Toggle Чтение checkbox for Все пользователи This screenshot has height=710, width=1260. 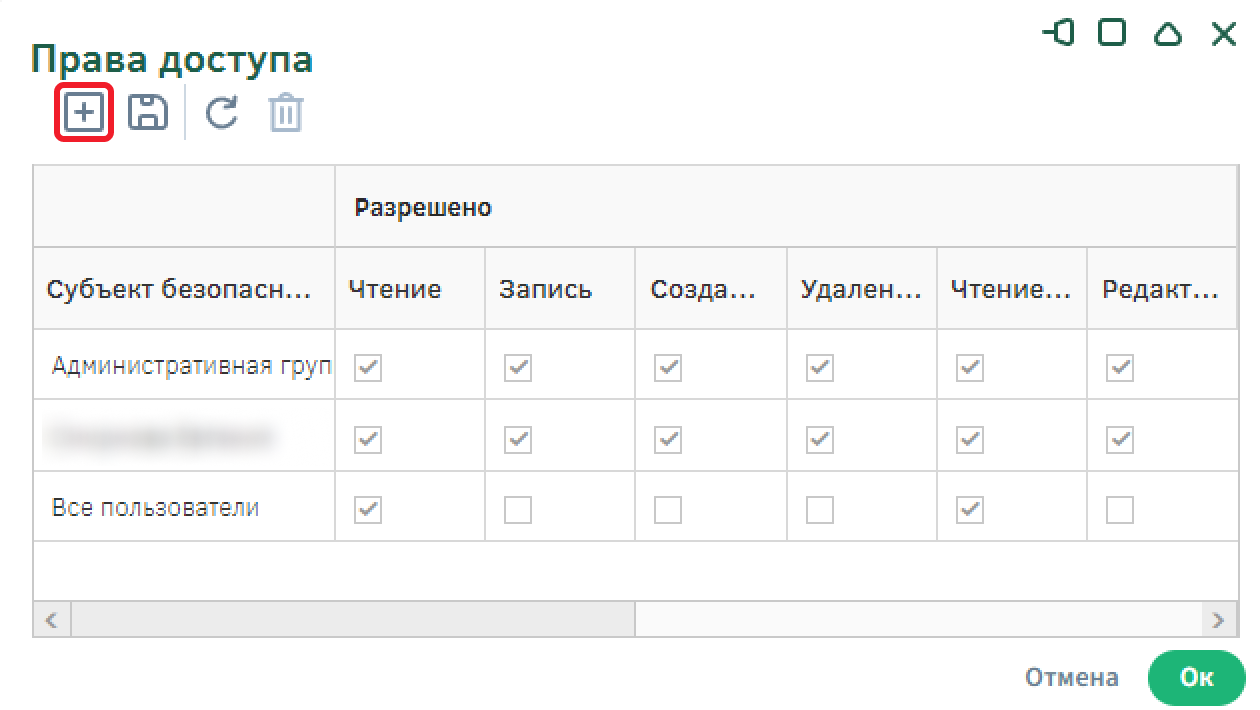(x=369, y=510)
